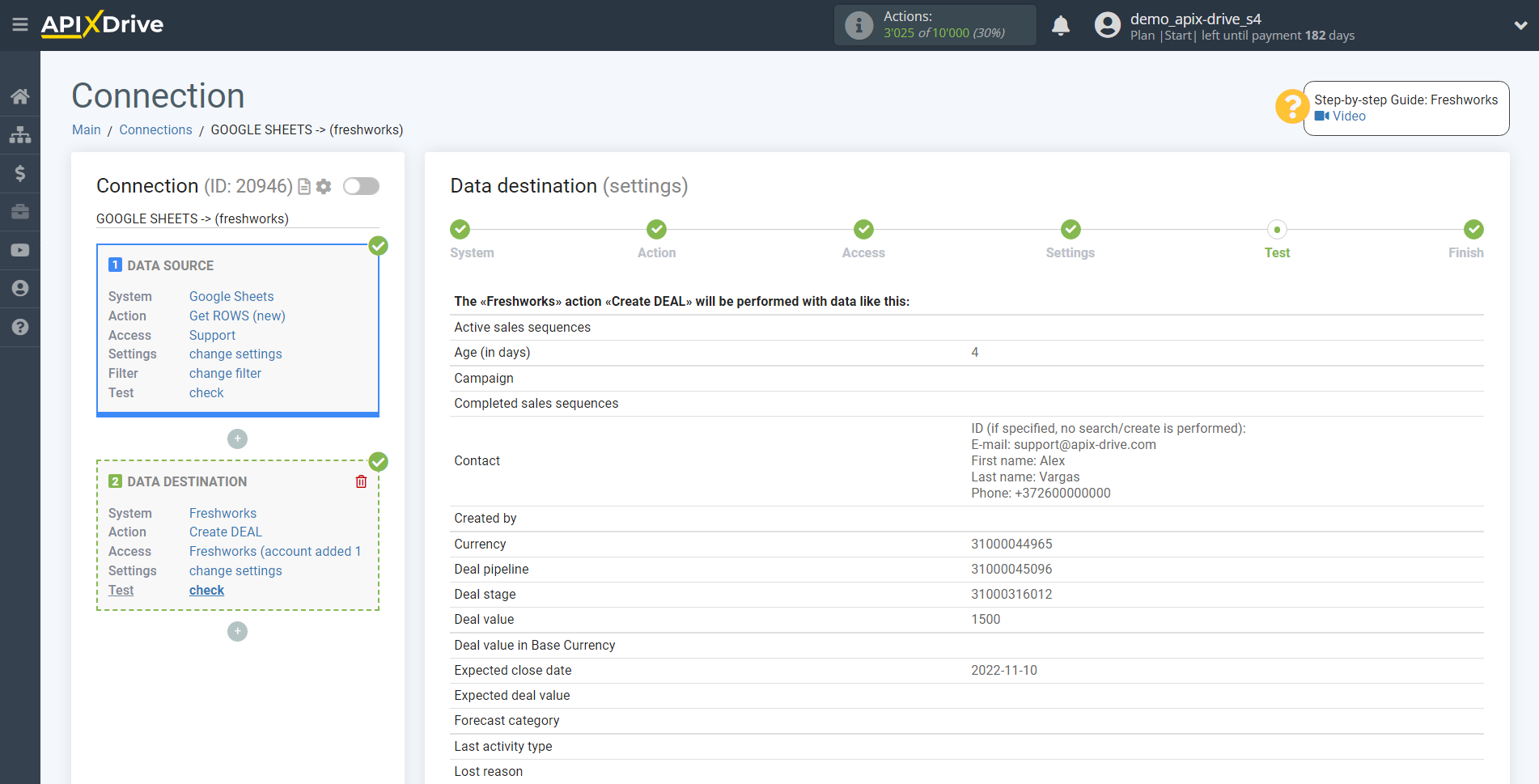The width and height of the screenshot is (1539, 784).
Task: Click the Deal pipeline value 31000045096
Action: [1011, 569]
